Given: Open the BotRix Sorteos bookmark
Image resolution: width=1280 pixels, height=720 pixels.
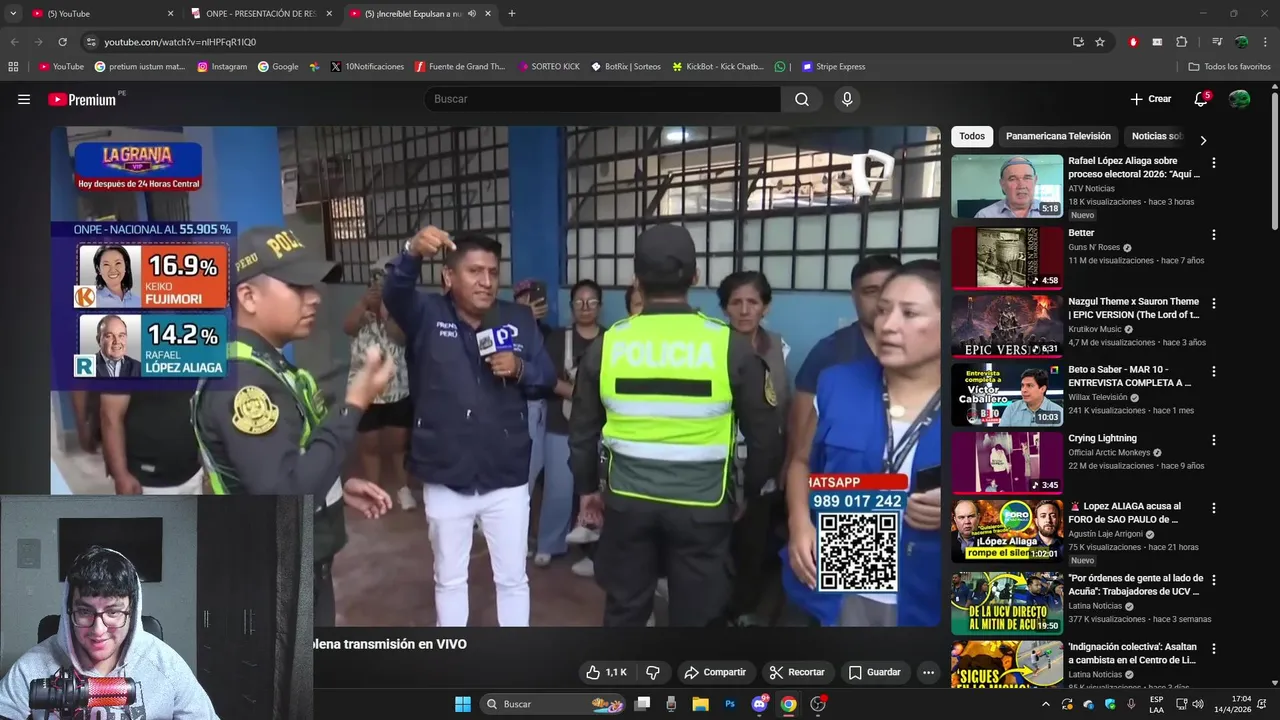Looking at the screenshot, I should click(x=626, y=67).
